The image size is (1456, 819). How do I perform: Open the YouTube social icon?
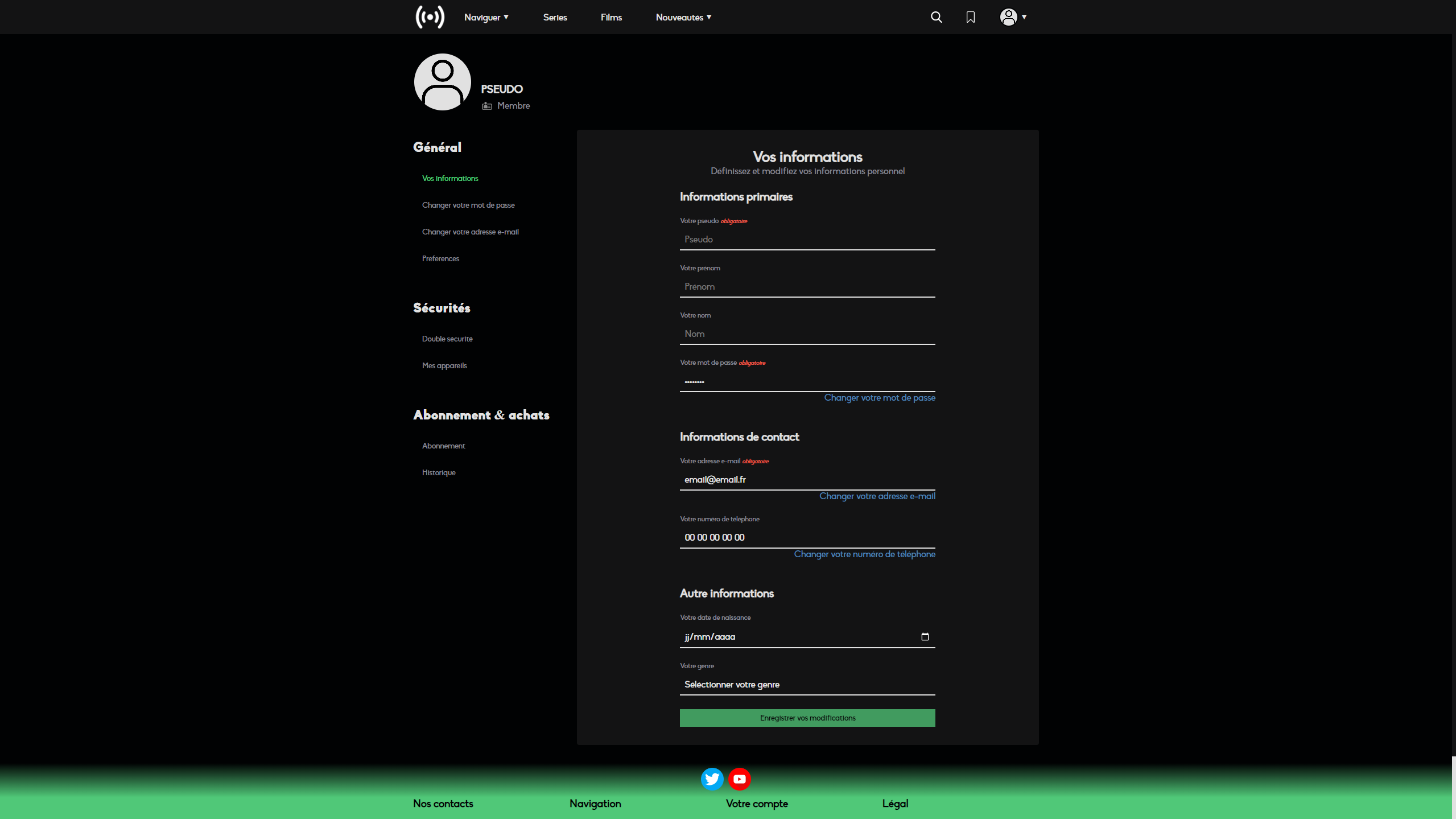click(x=739, y=779)
